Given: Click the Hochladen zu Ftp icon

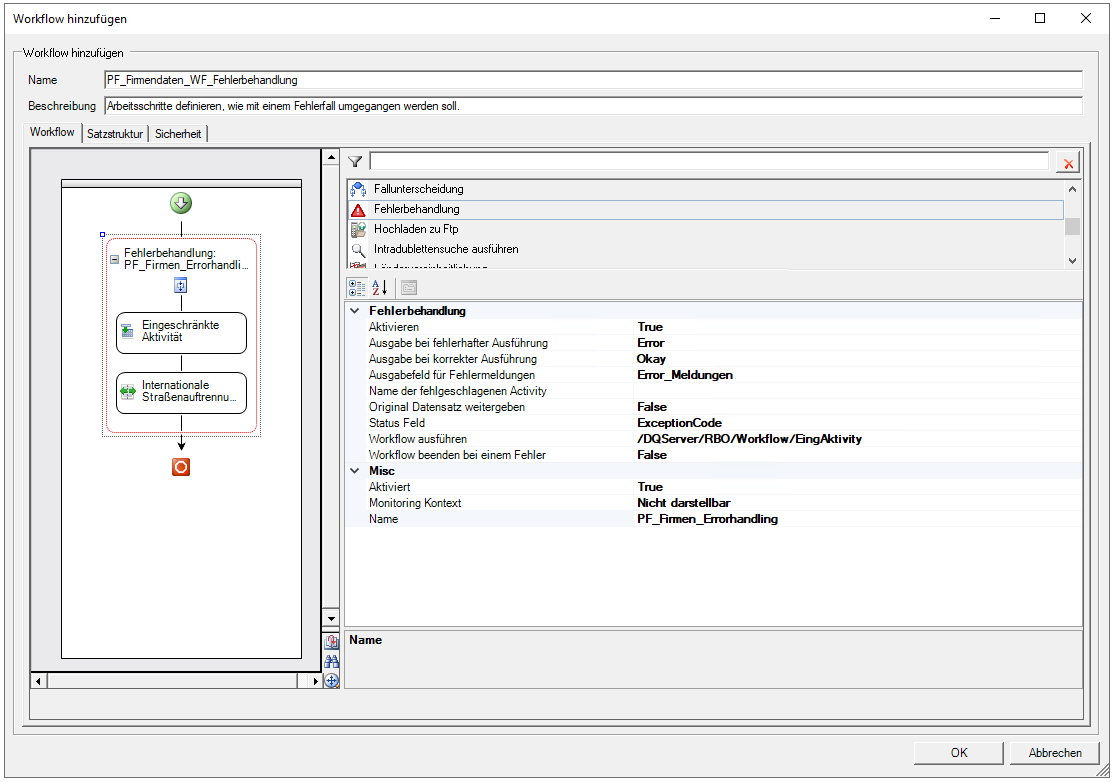Looking at the screenshot, I should 358,229.
